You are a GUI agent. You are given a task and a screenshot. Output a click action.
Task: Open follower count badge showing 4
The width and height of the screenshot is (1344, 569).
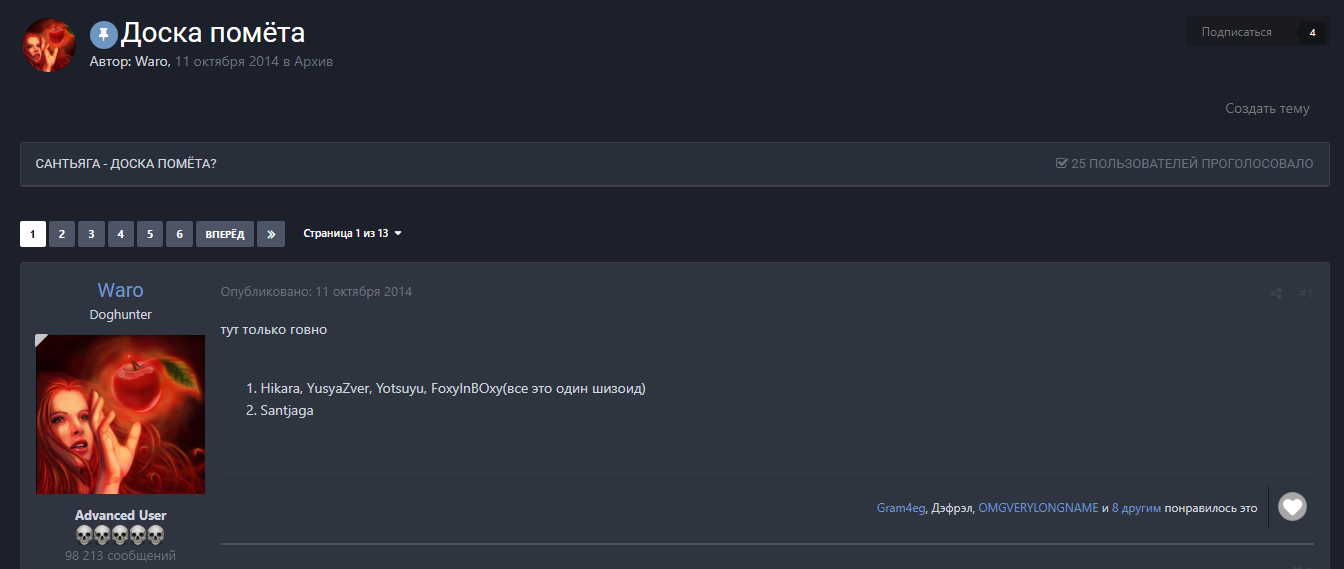pyautogui.click(x=1312, y=32)
